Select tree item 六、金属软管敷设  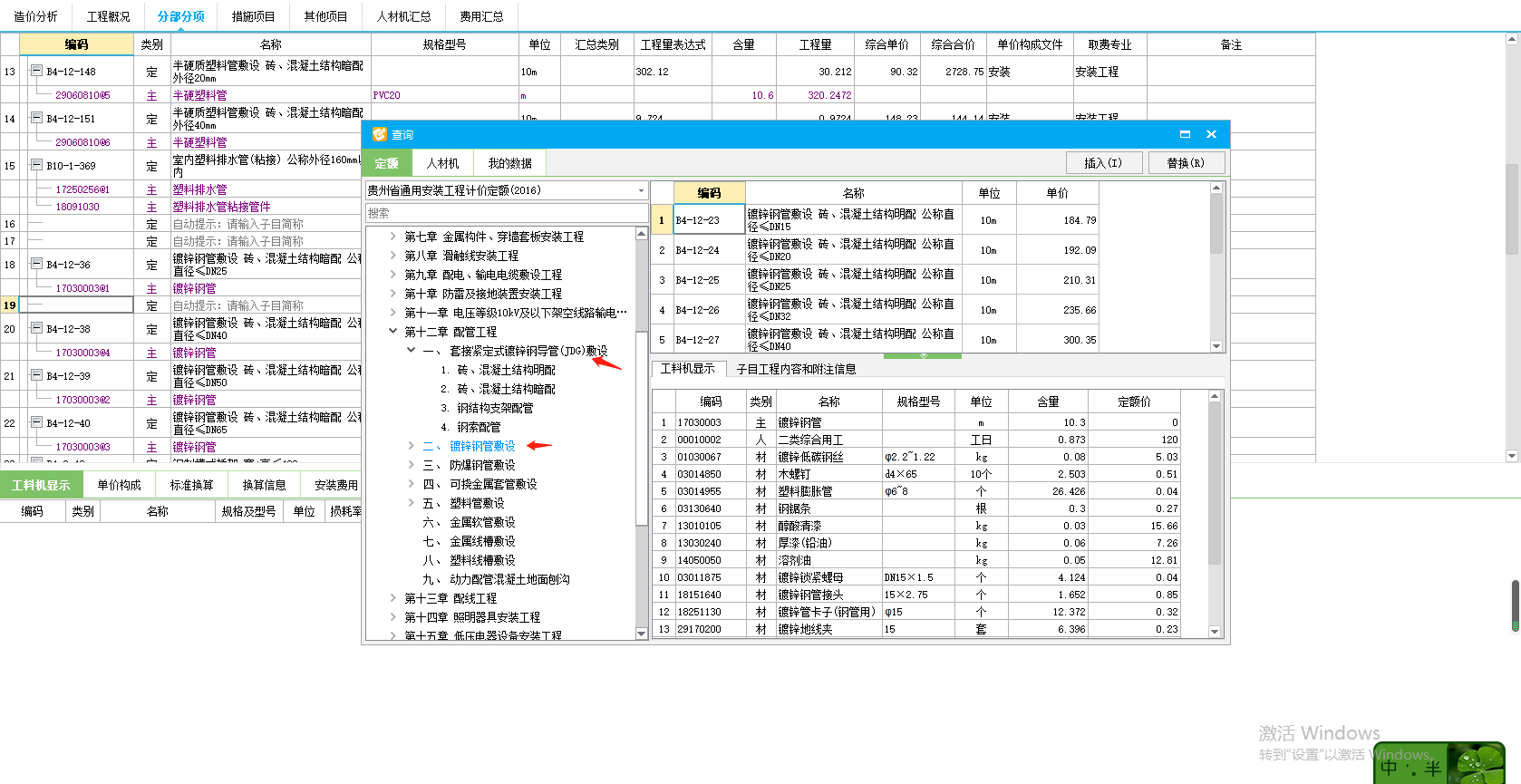tap(469, 522)
